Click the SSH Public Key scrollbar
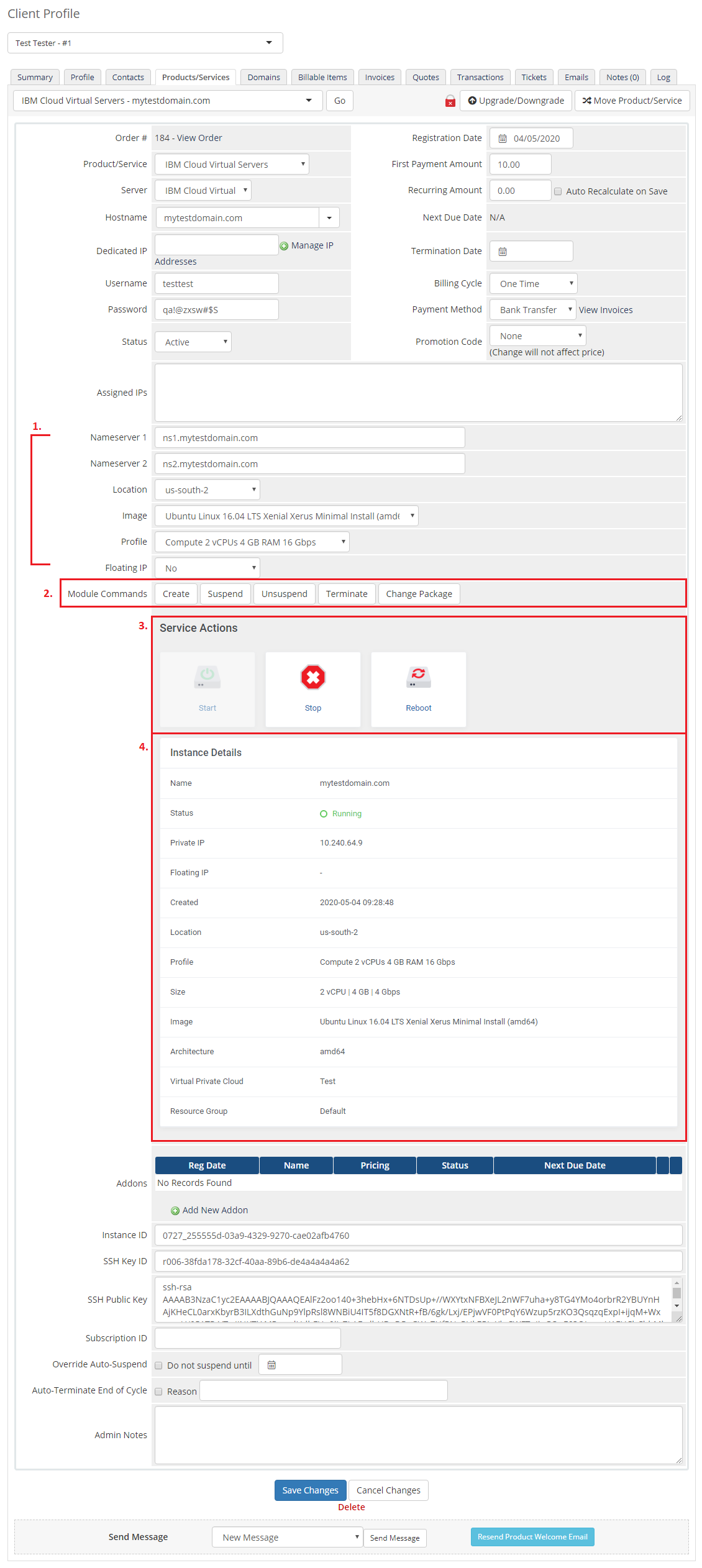Screen dimensions: 702x1568 click(x=677, y=1295)
